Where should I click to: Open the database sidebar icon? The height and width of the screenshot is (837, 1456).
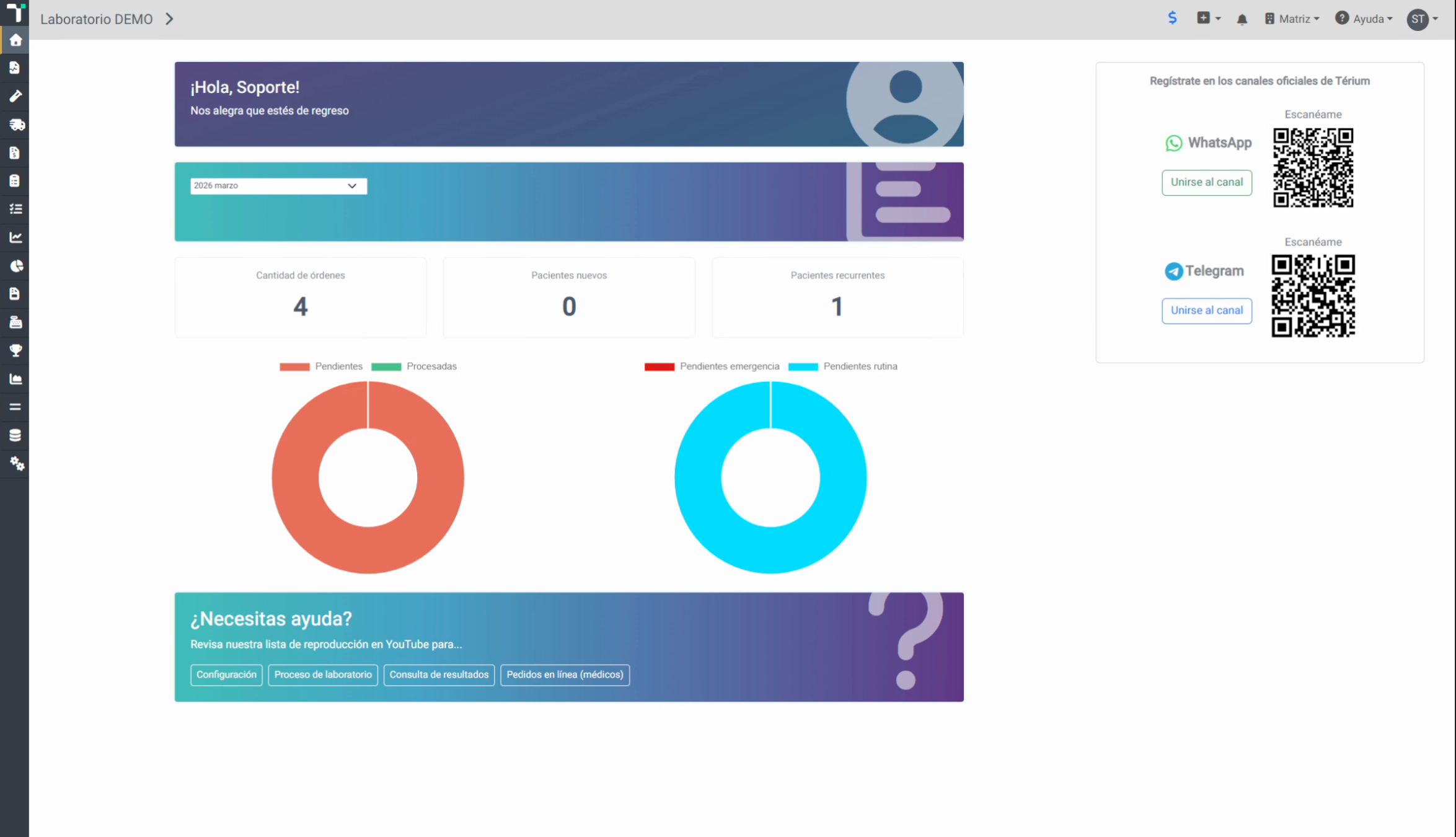click(15, 435)
